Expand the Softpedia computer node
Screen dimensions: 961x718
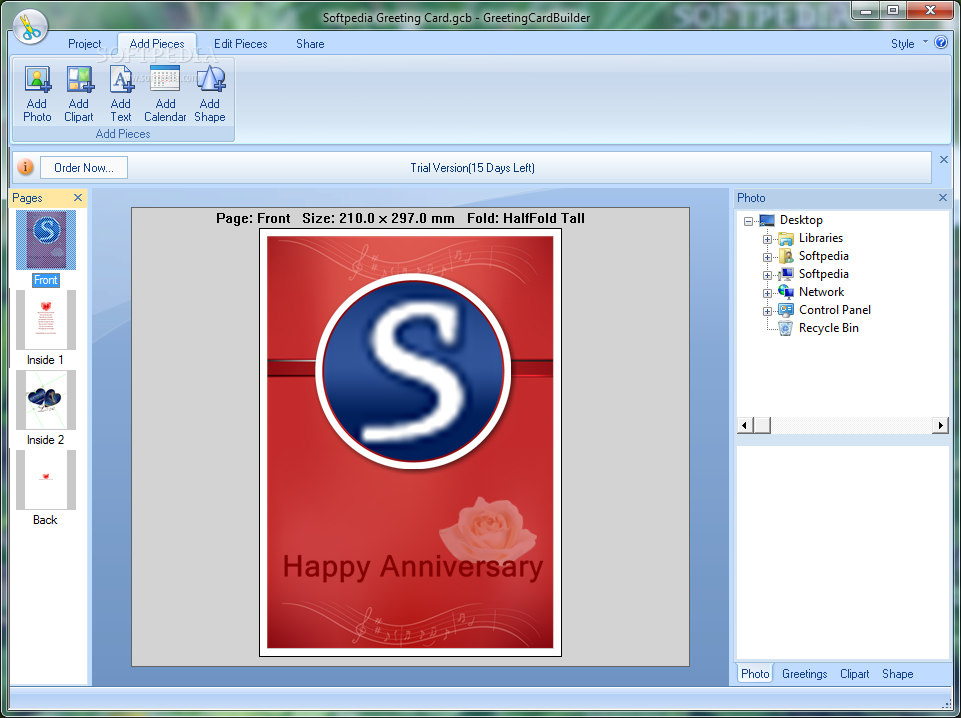click(767, 275)
